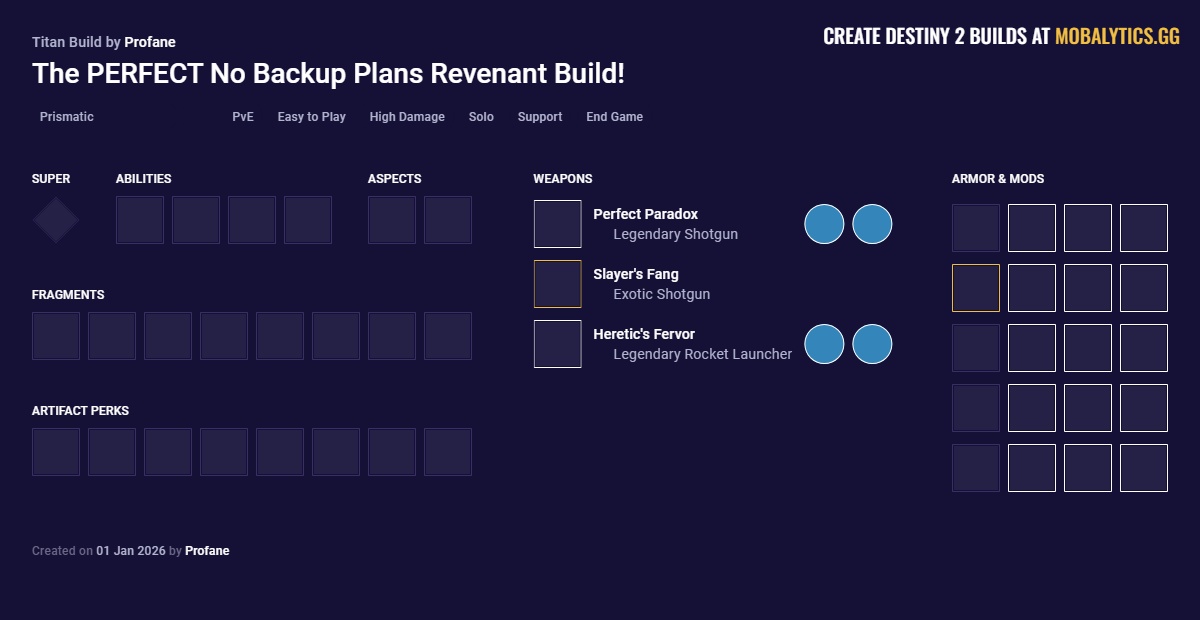Open the first Fragments slot selector
1200x620 pixels.
[x=55, y=335]
